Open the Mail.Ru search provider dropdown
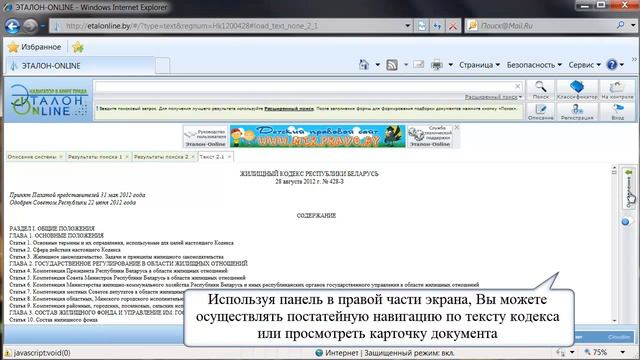 pyautogui.click(x=633, y=25)
